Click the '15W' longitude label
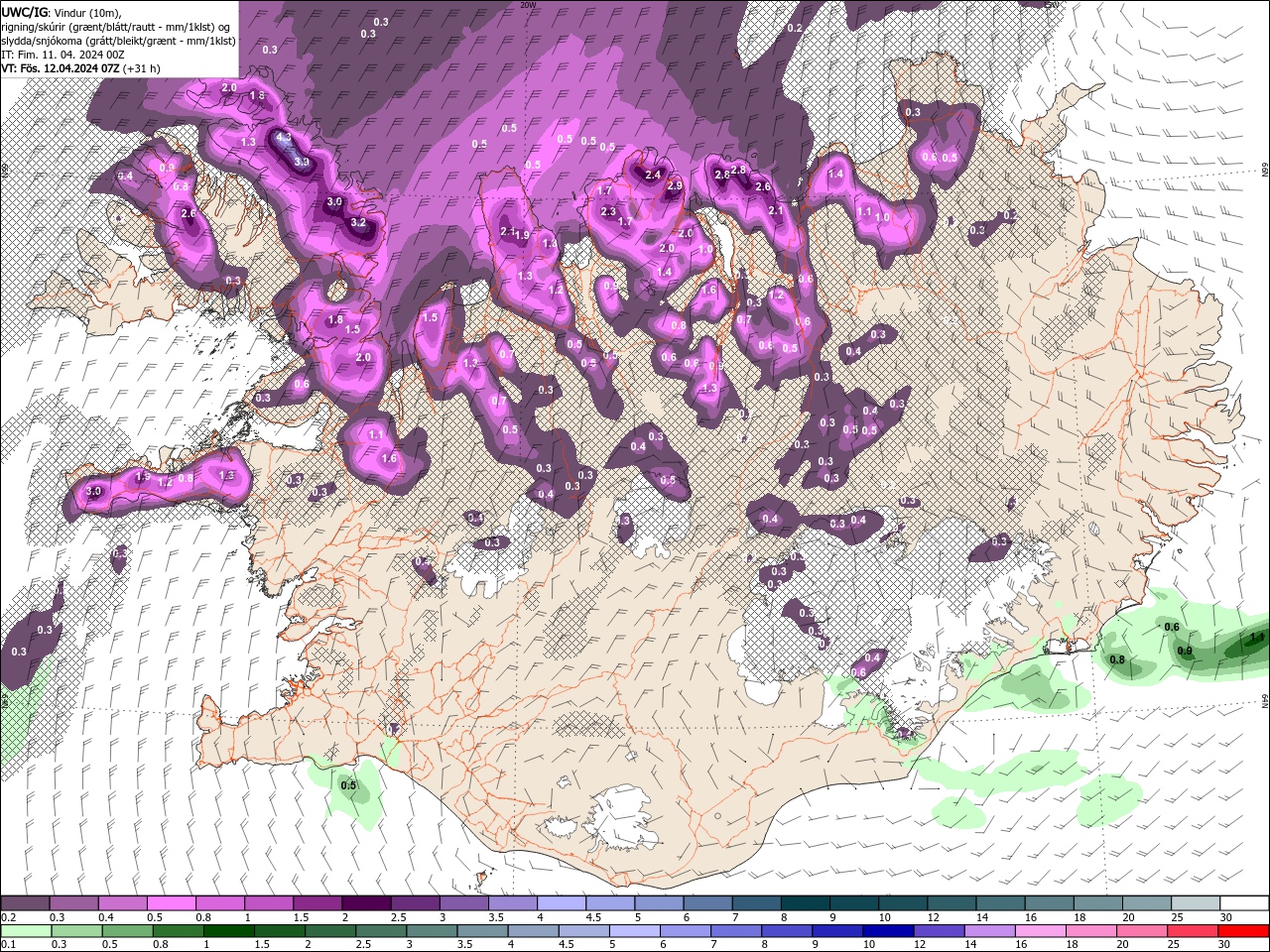 pyautogui.click(x=1051, y=5)
